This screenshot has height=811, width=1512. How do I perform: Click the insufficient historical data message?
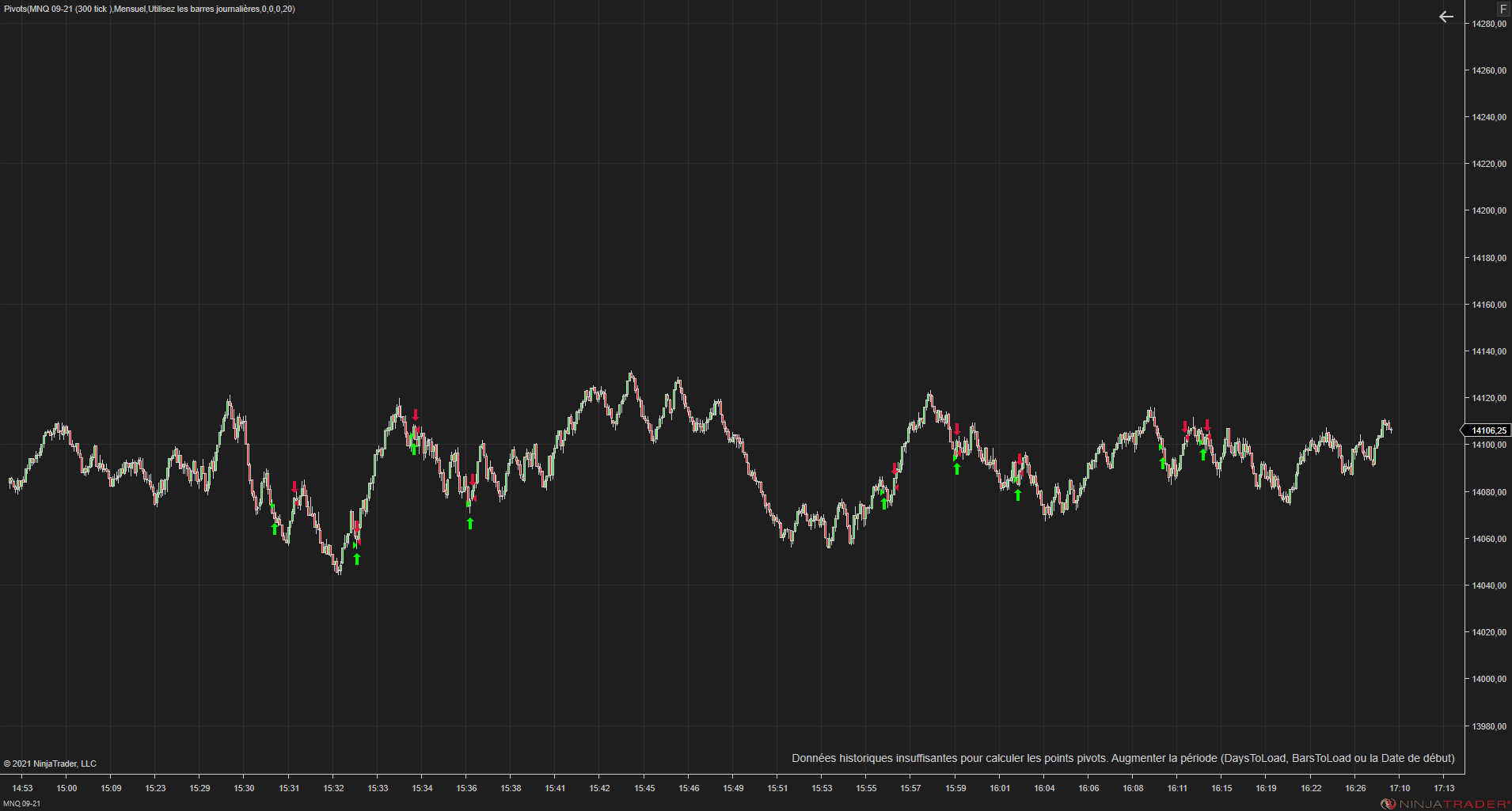[1123, 758]
